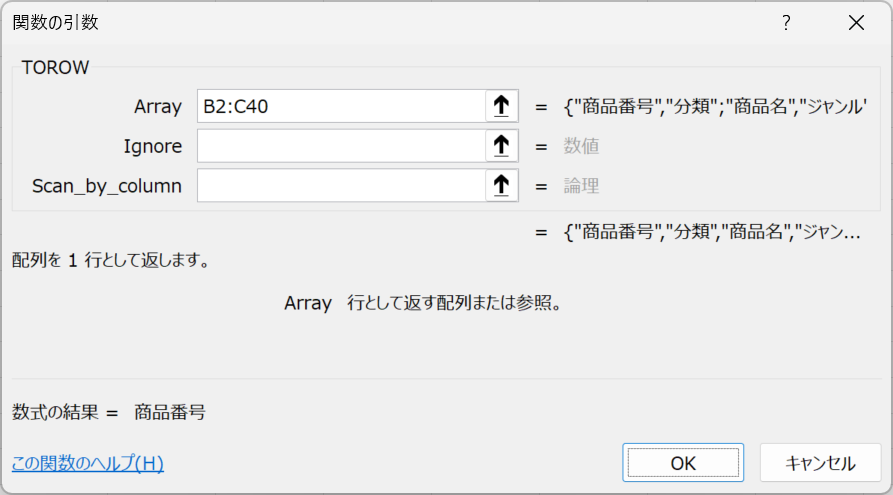Screen dimensions: 893x495
Task: Click the Scan_by_column range-select arrow
Action: point(501,186)
